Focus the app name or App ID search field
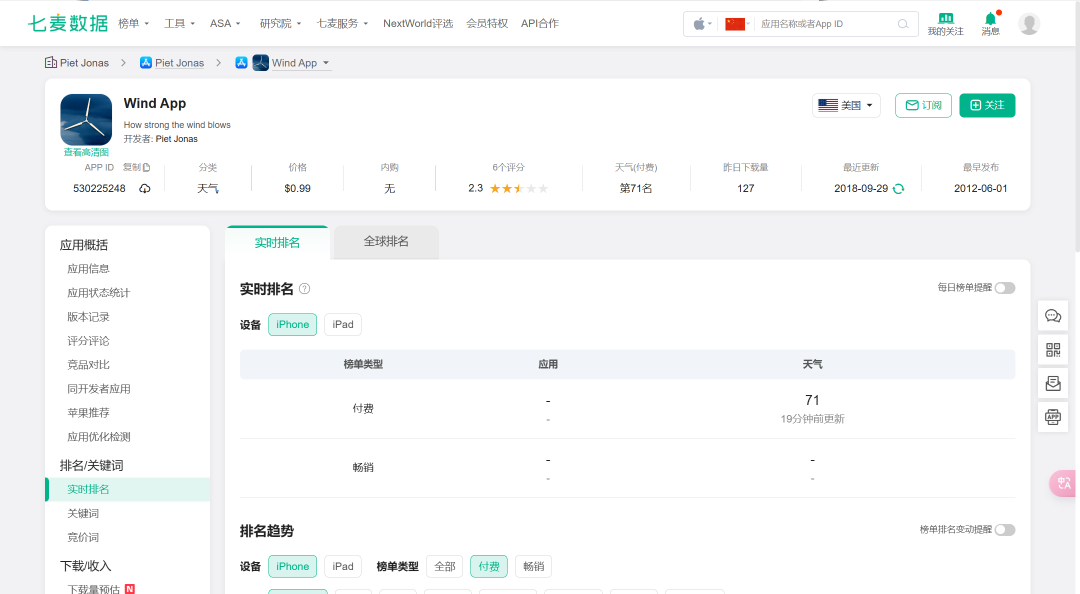1080x594 pixels. tap(825, 24)
